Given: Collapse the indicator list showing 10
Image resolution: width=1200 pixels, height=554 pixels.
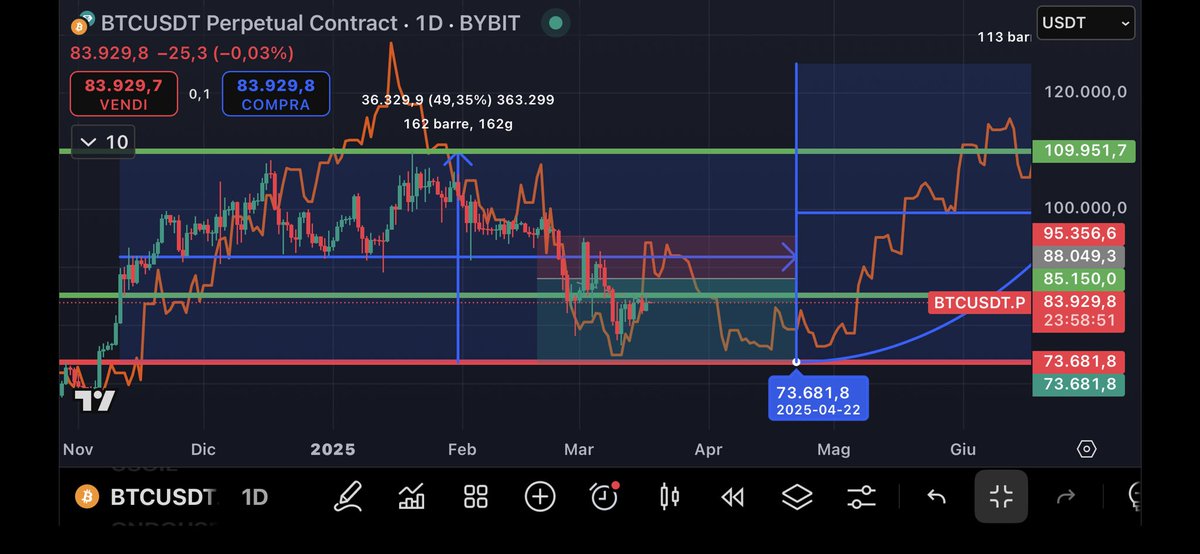Looking at the screenshot, I should tap(104, 142).
